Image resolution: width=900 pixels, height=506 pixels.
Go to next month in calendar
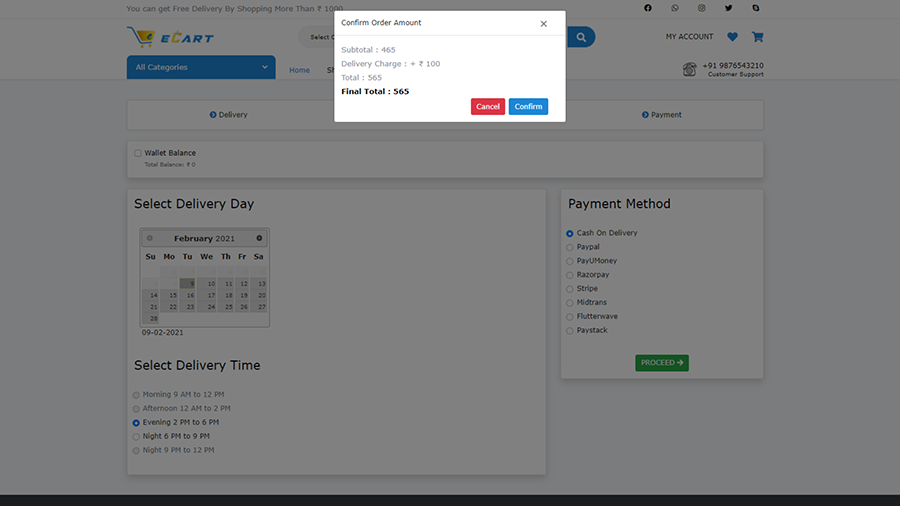(x=259, y=238)
